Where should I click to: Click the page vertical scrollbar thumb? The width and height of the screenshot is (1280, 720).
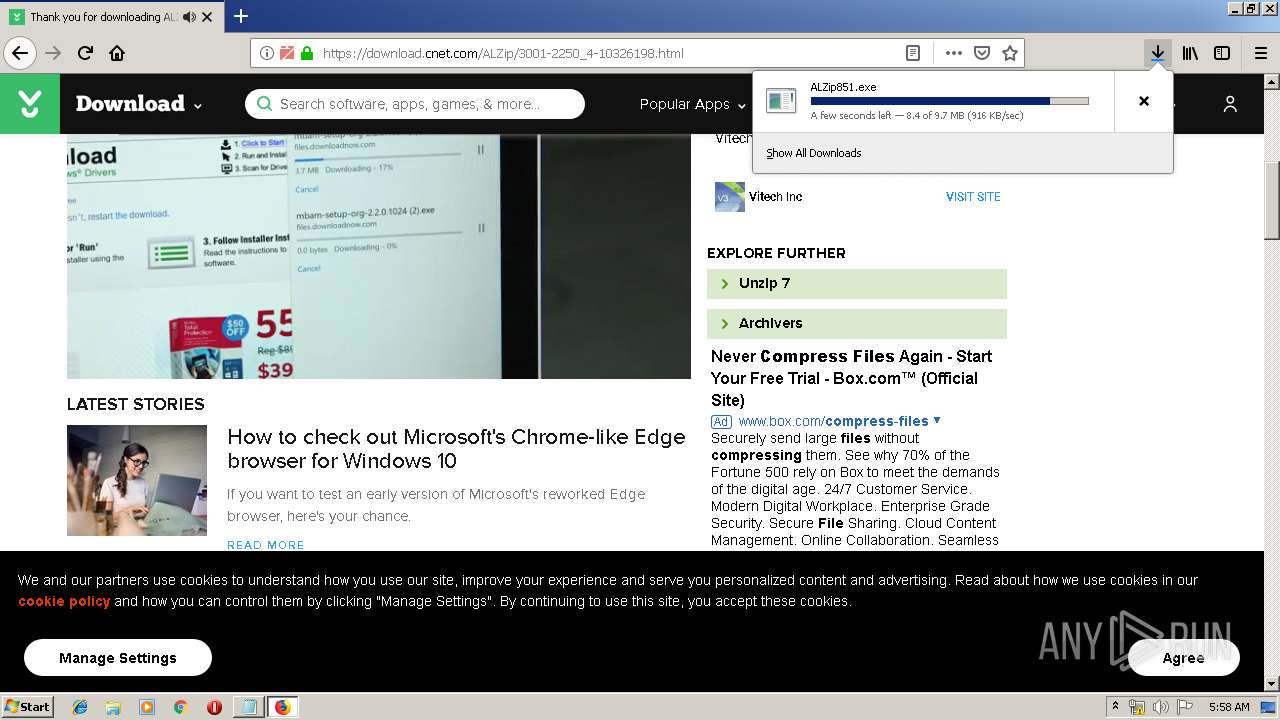tap(1272, 199)
